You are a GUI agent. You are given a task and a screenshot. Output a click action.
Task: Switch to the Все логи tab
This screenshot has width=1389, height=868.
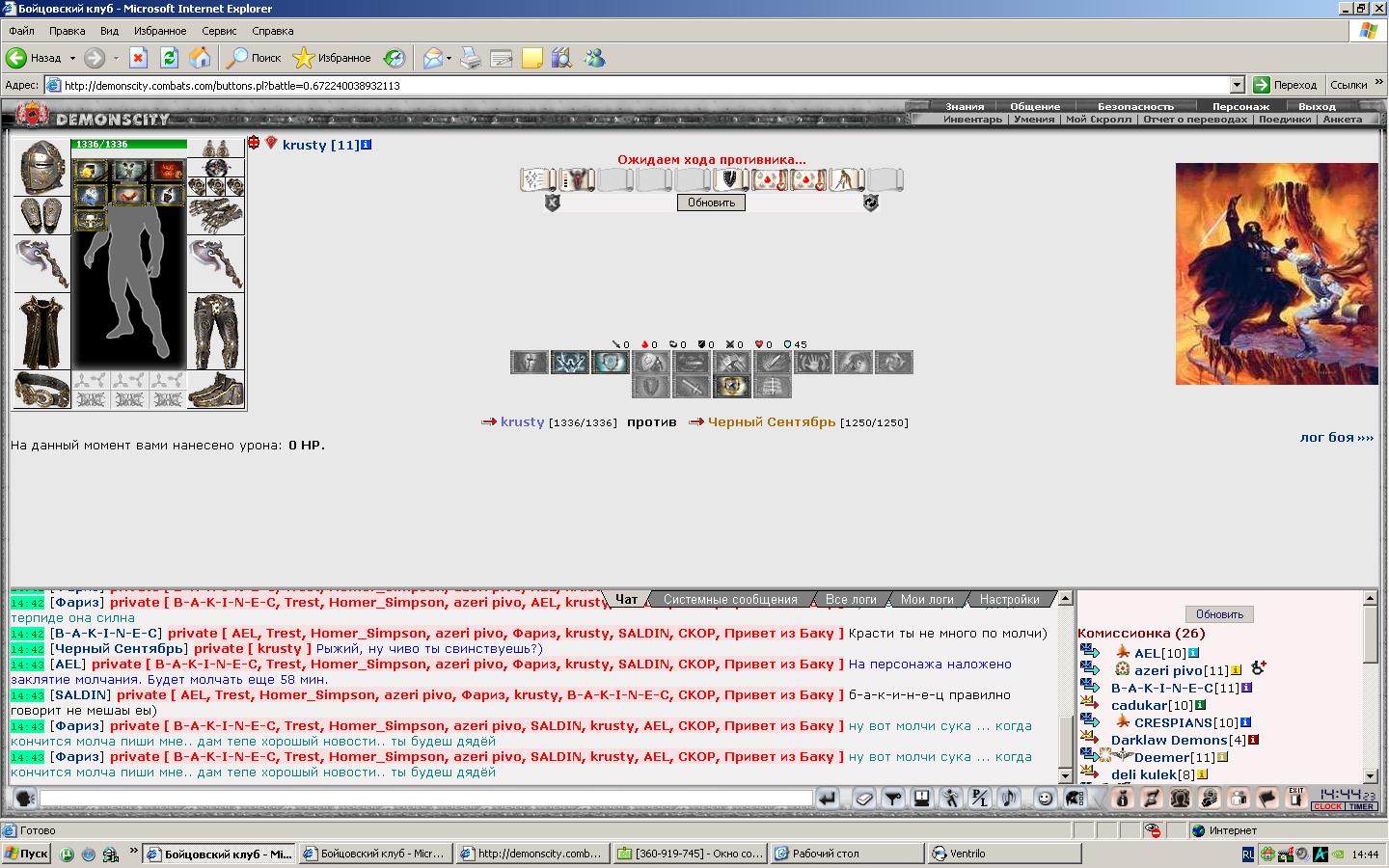click(851, 600)
